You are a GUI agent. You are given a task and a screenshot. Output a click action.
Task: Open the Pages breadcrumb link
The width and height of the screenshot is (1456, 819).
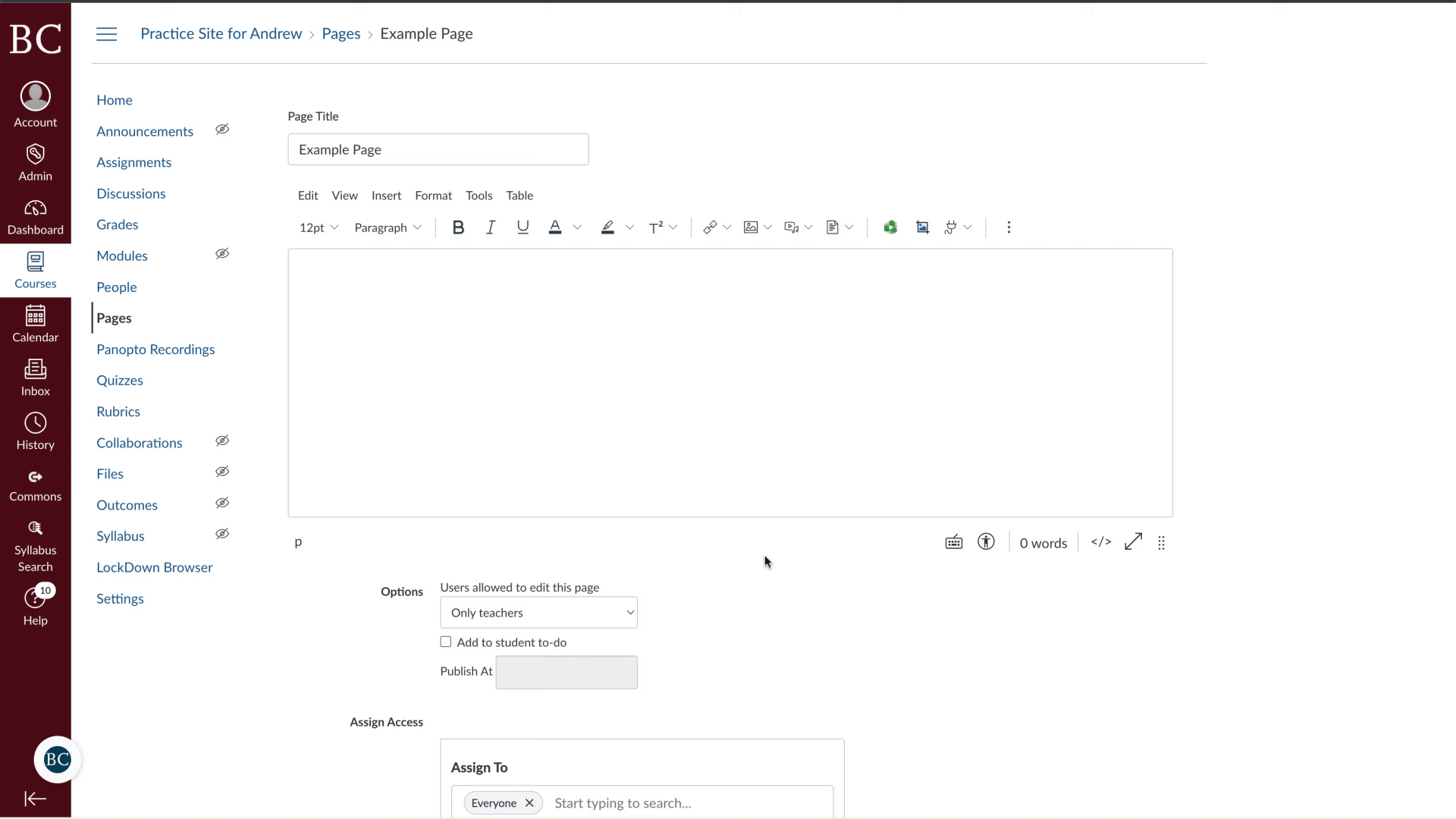[x=341, y=33]
